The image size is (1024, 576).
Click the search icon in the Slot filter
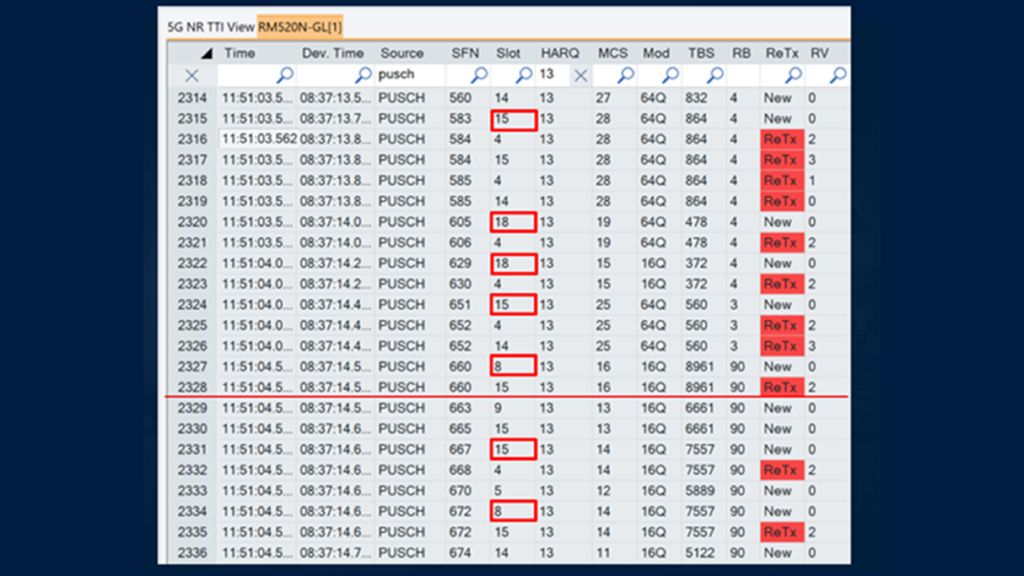[x=524, y=75]
